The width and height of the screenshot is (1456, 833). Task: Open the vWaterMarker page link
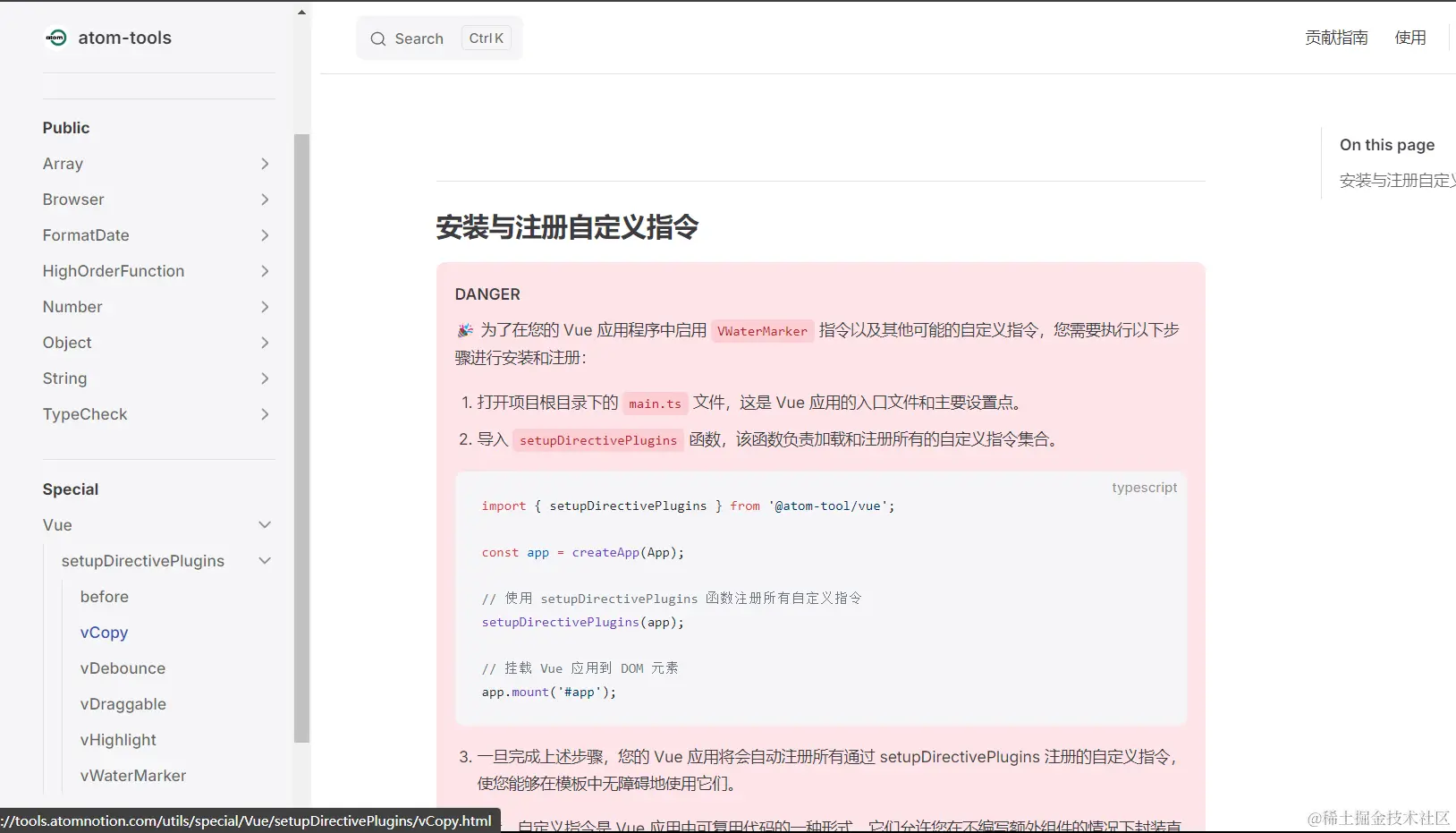tap(133, 776)
